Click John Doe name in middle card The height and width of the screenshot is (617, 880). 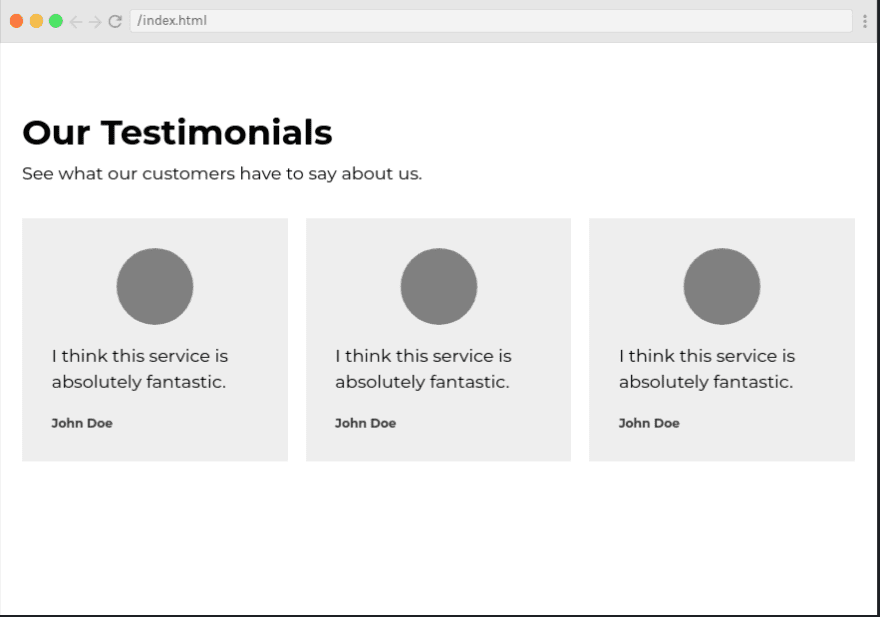(x=365, y=423)
